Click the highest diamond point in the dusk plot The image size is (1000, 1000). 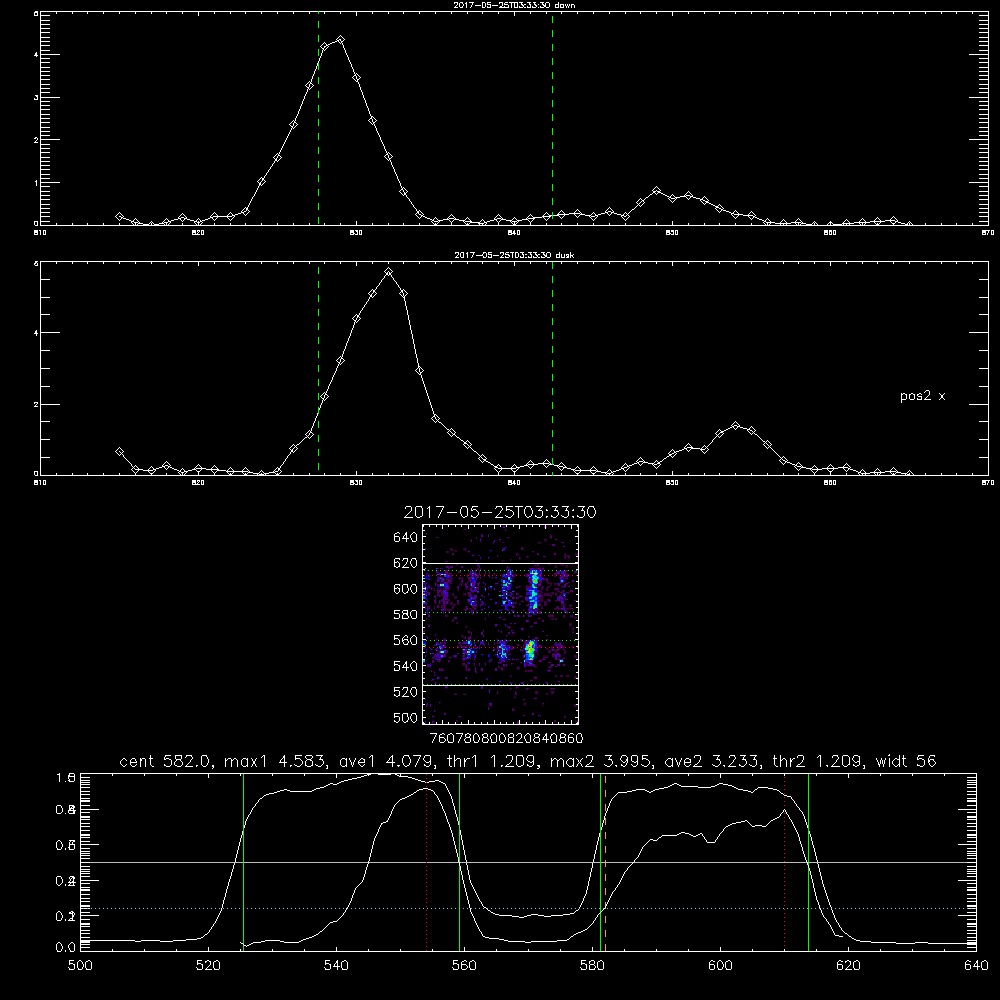click(x=388, y=272)
